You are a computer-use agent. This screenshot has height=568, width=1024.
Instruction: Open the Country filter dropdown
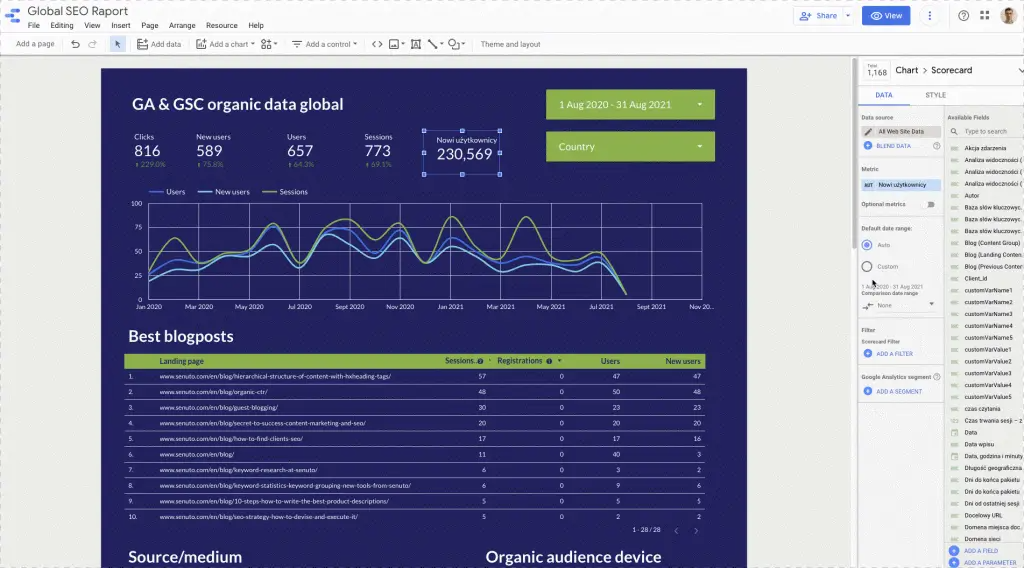pyautogui.click(x=630, y=147)
